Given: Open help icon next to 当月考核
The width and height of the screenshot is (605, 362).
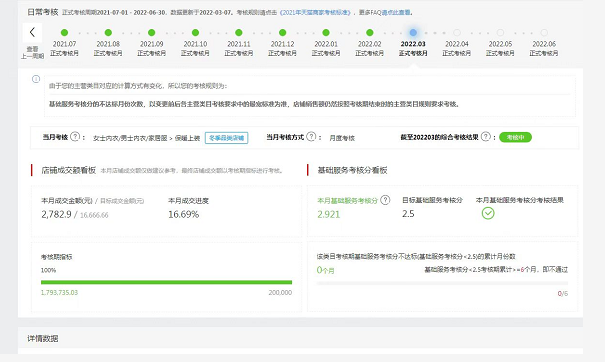Looking at the screenshot, I should [x=76, y=136].
